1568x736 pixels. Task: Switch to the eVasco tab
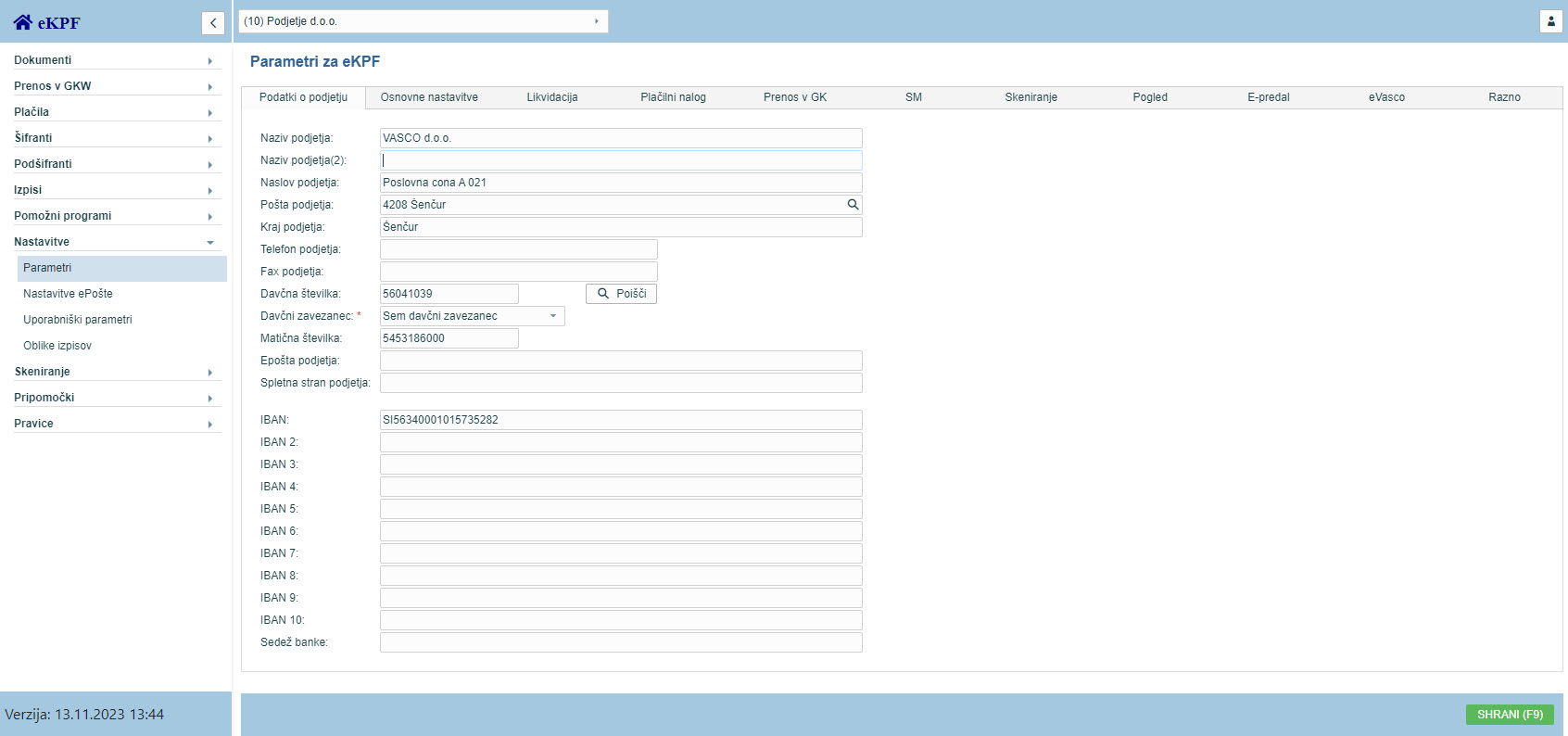tap(1387, 97)
